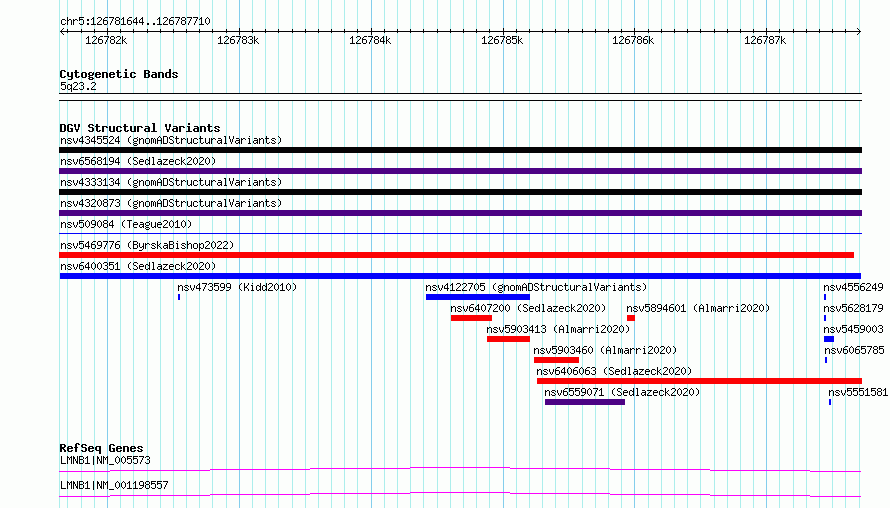Open variant nsv4345524 label
This screenshot has width=890, height=508.
coord(171,140)
